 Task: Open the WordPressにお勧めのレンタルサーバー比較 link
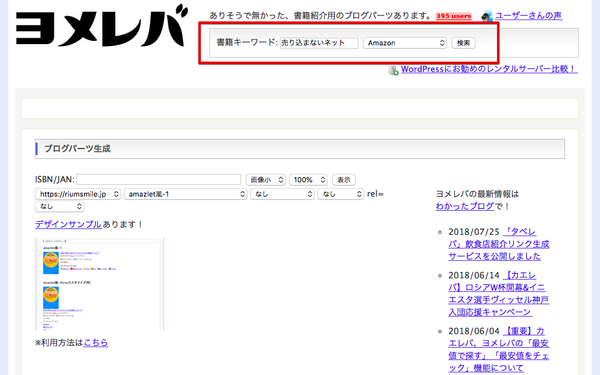(489, 69)
